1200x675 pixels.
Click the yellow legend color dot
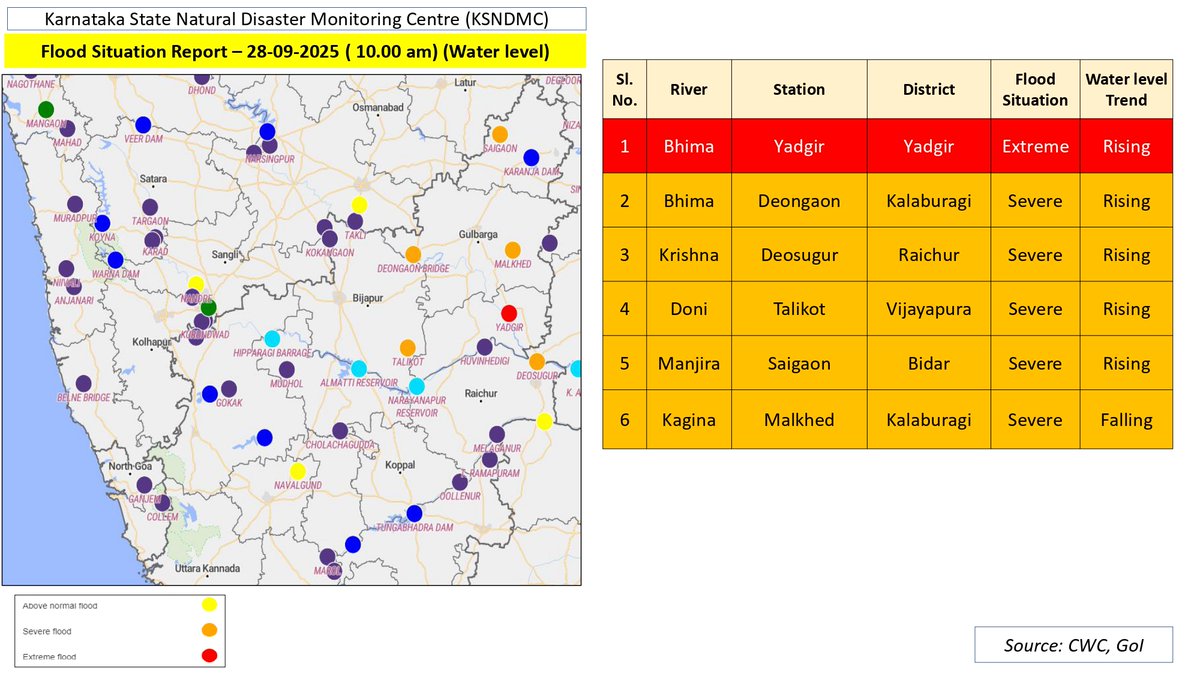[208, 604]
